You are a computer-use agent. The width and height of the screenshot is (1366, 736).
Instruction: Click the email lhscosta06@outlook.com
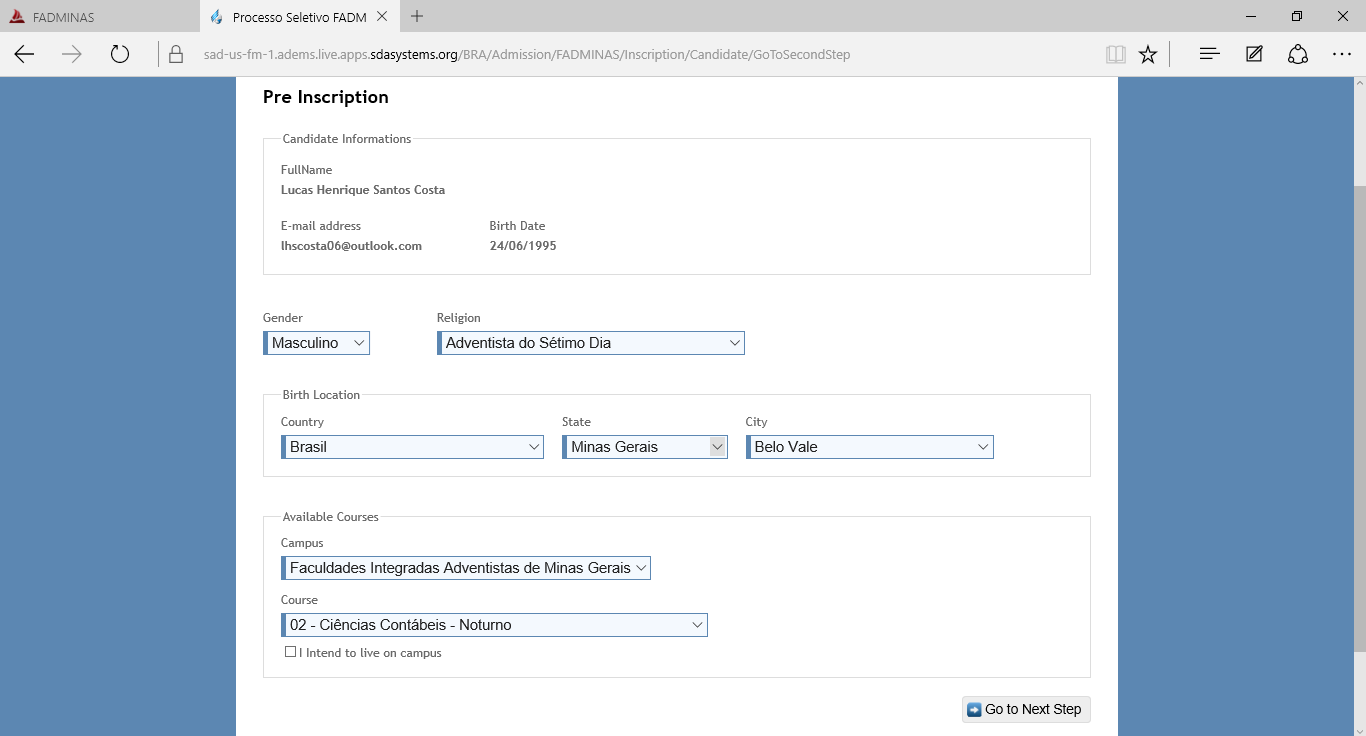pyautogui.click(x=351, y=246)
